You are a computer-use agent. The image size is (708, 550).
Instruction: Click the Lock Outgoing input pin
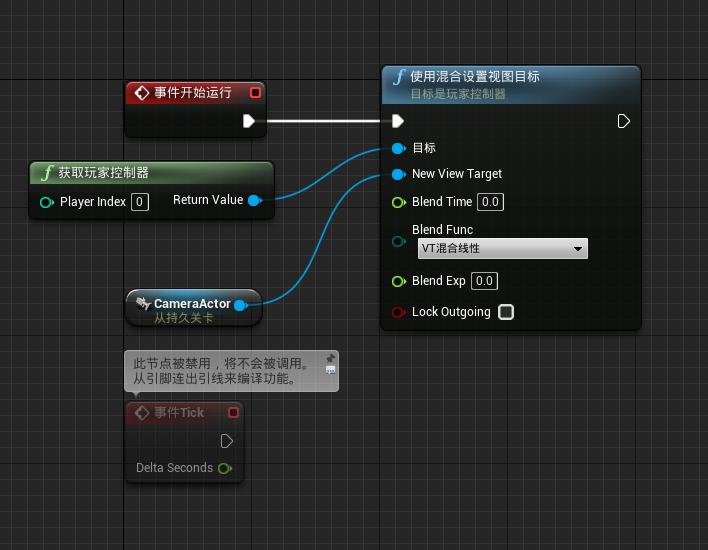click(x=399, y=312)
